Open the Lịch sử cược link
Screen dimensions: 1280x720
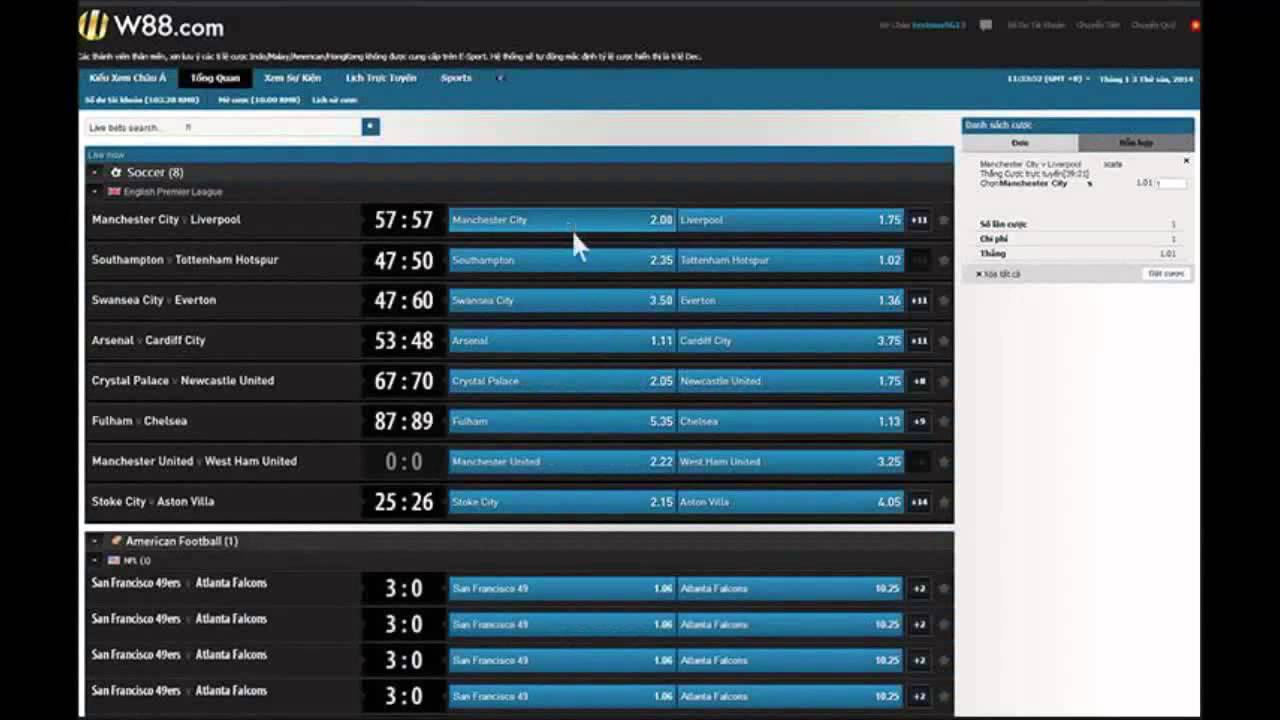coord(334,100)
